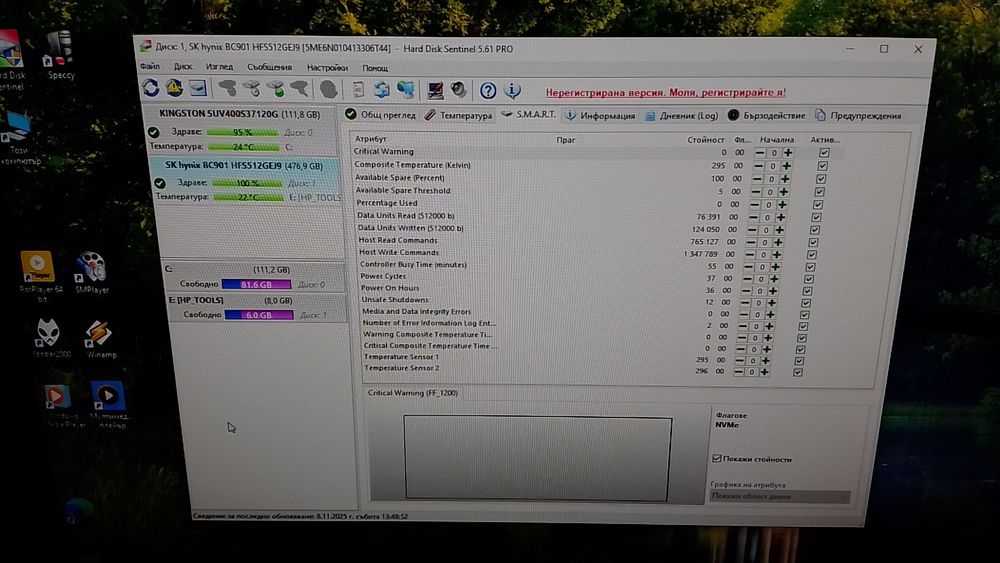Click the first grayed disk test icon

coord(227,89)
